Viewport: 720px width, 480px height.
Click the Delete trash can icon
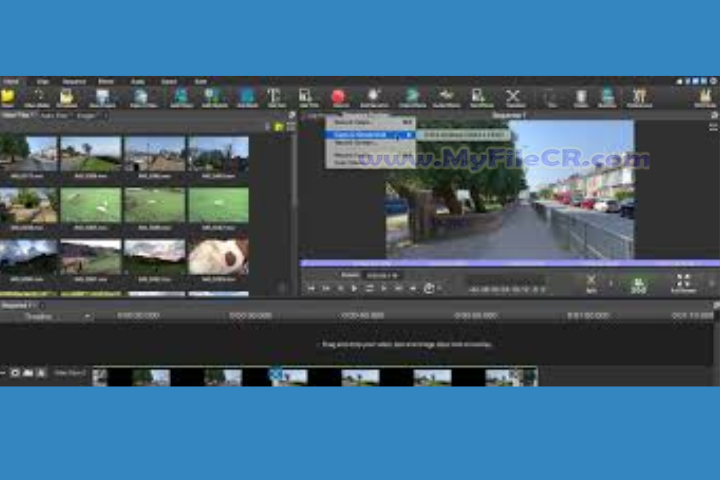(581, 96)
